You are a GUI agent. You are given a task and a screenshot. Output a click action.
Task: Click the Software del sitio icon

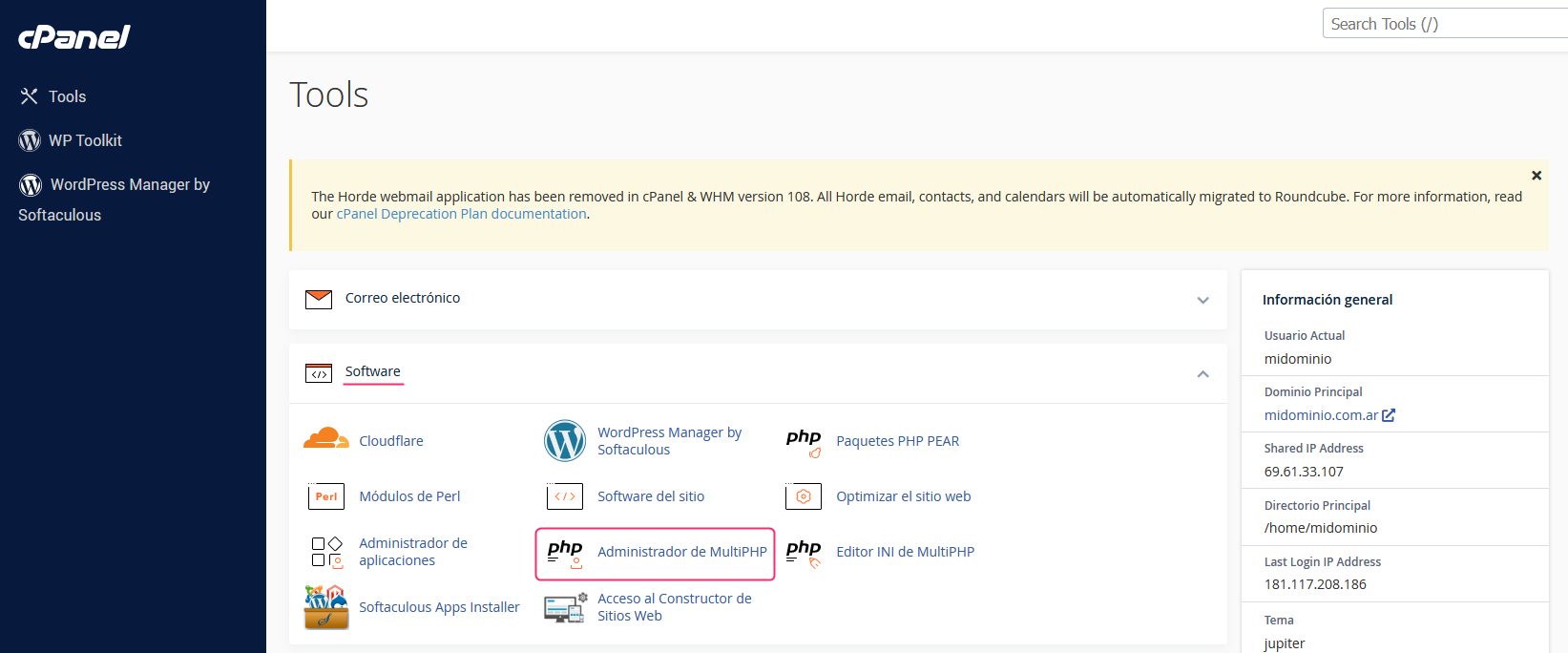point(564,496)
